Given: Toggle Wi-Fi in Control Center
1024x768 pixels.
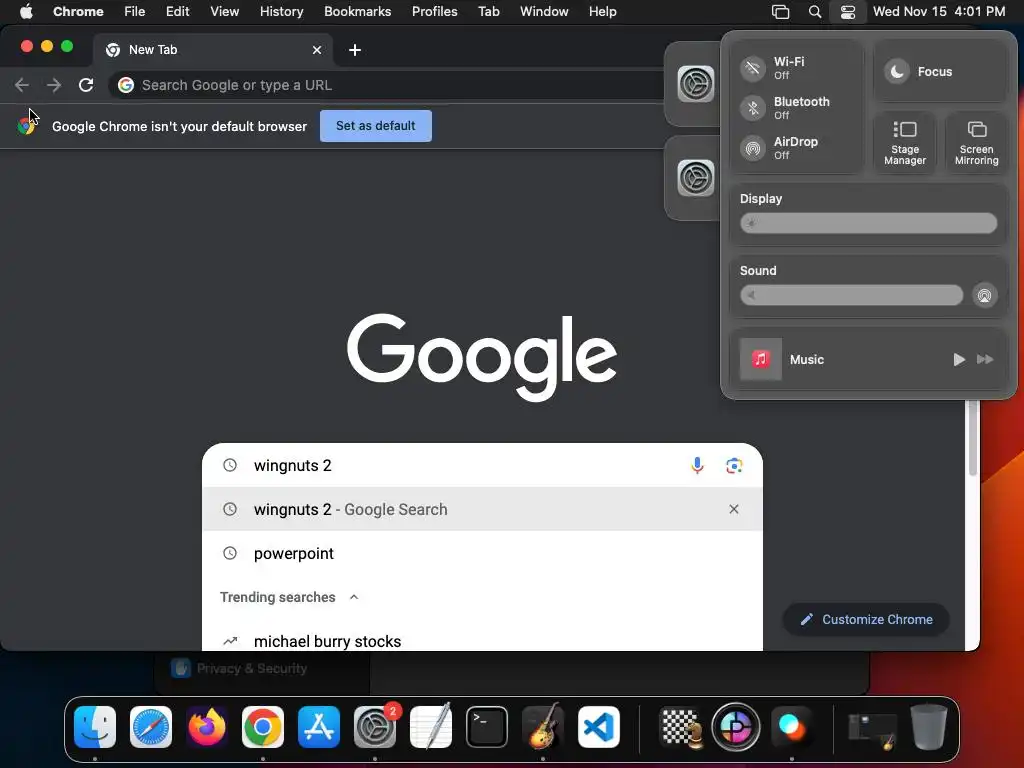Looking at the screenshot, I should coord(753,68).
